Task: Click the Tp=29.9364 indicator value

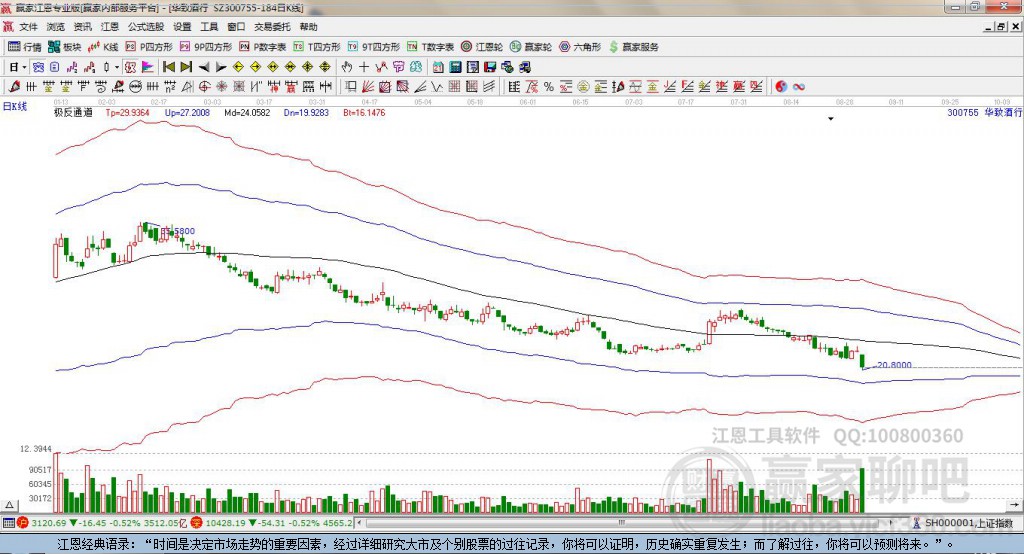Action: pyautogui.click(x=127, y=112)
